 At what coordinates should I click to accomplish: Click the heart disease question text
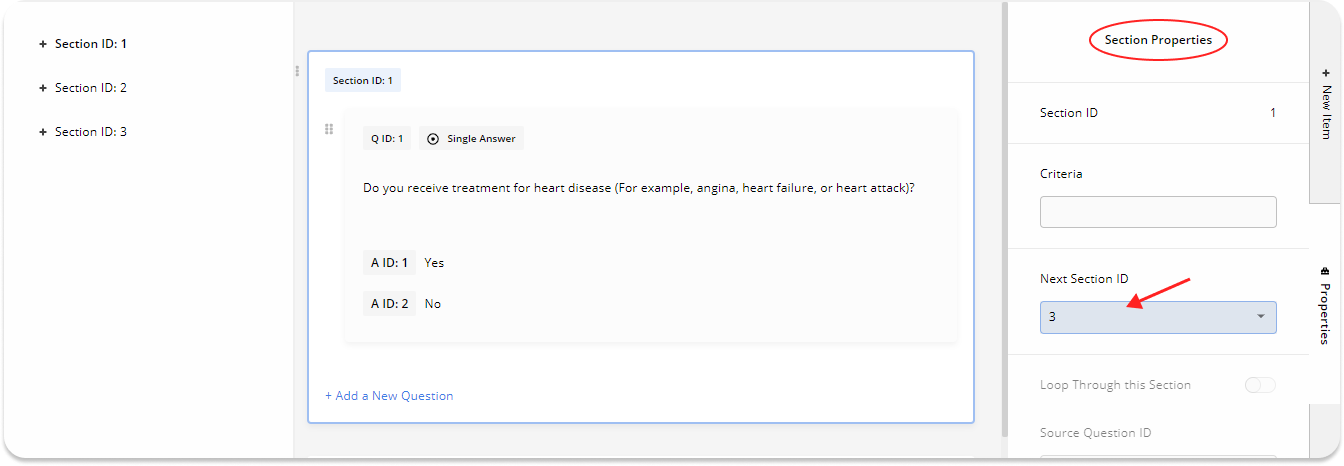(639, 188)
